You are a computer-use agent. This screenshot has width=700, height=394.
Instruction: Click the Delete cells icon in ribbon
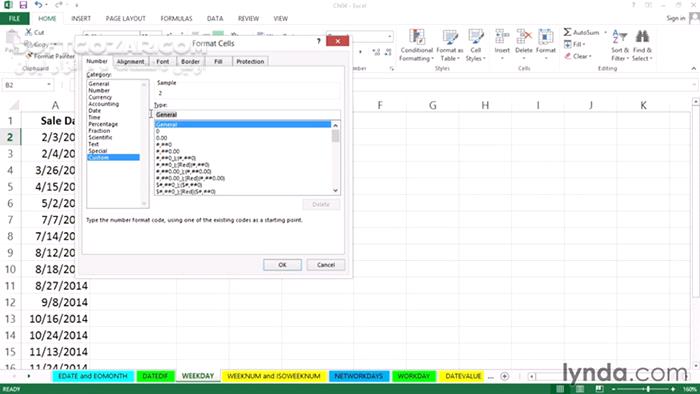524,37
